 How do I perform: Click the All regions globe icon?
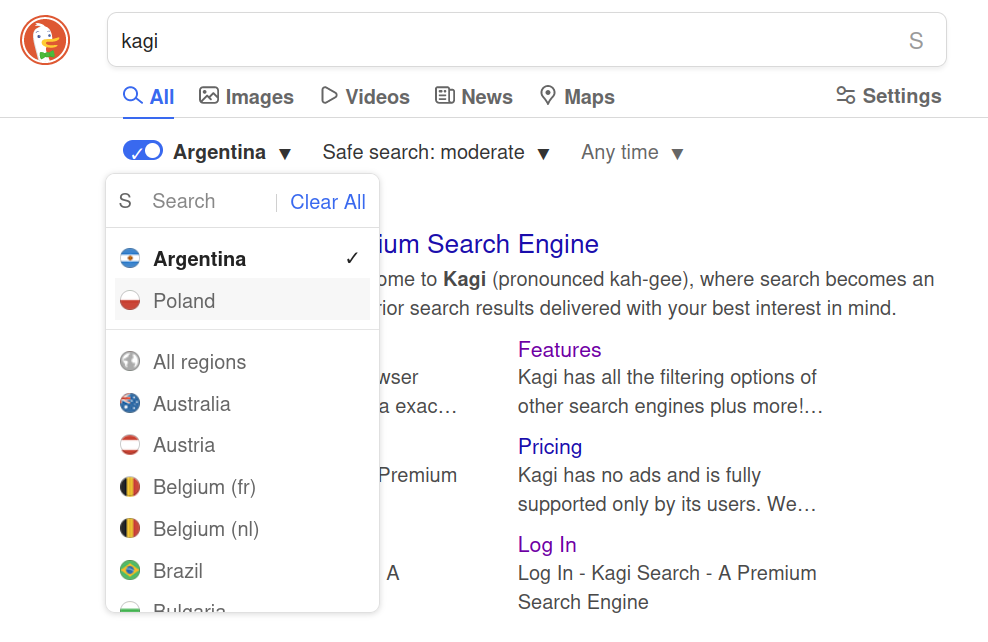(130, 362)
